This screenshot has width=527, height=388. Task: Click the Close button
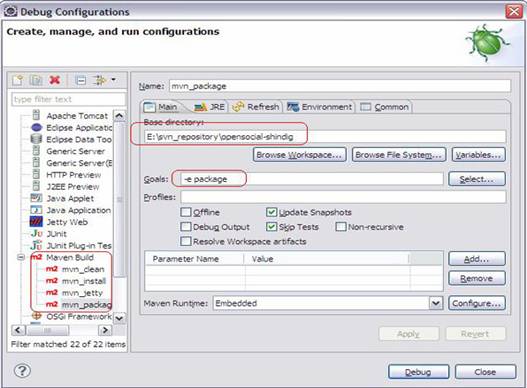(485, 372)
